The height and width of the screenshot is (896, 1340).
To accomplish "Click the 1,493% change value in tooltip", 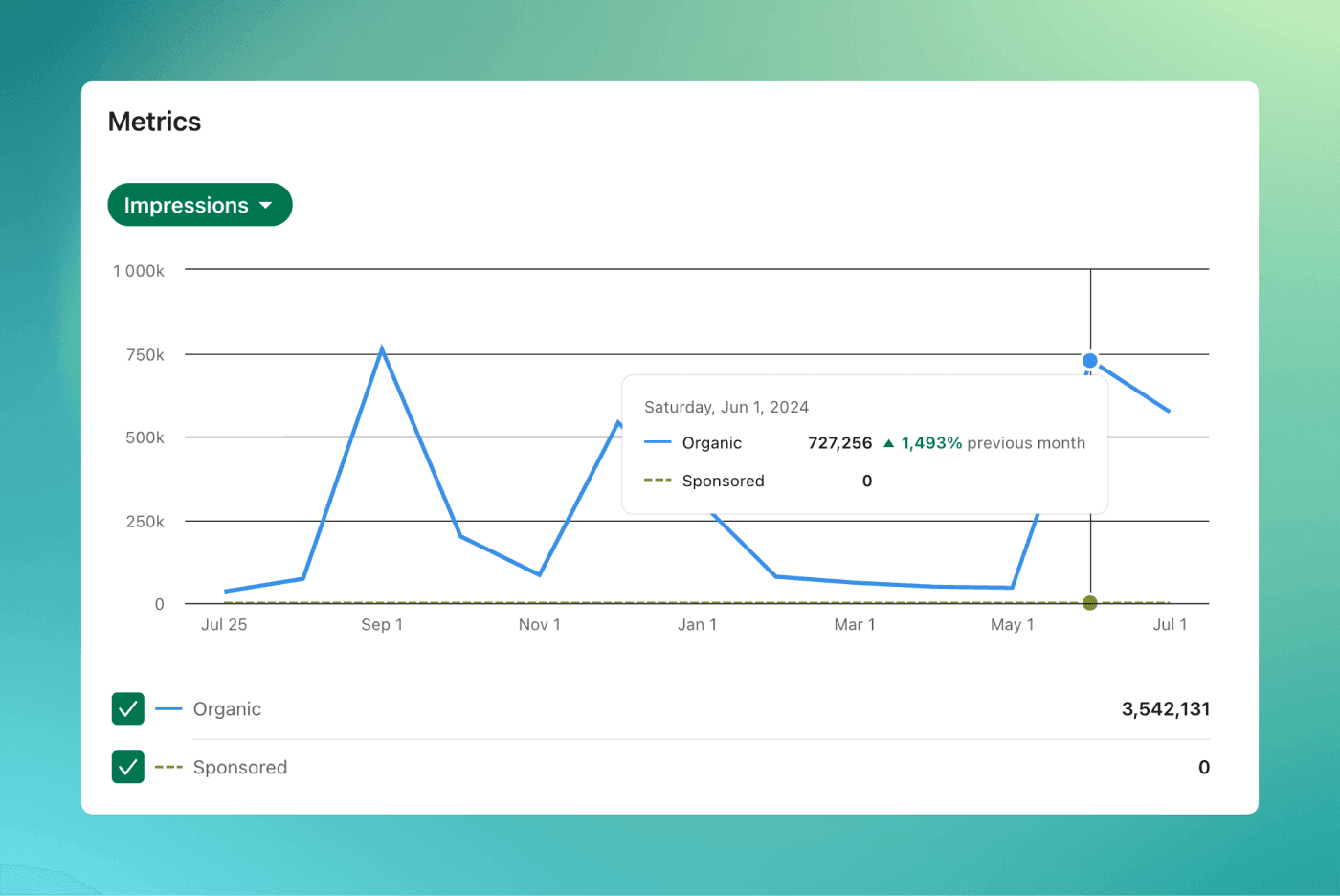I will click(931, 443).
